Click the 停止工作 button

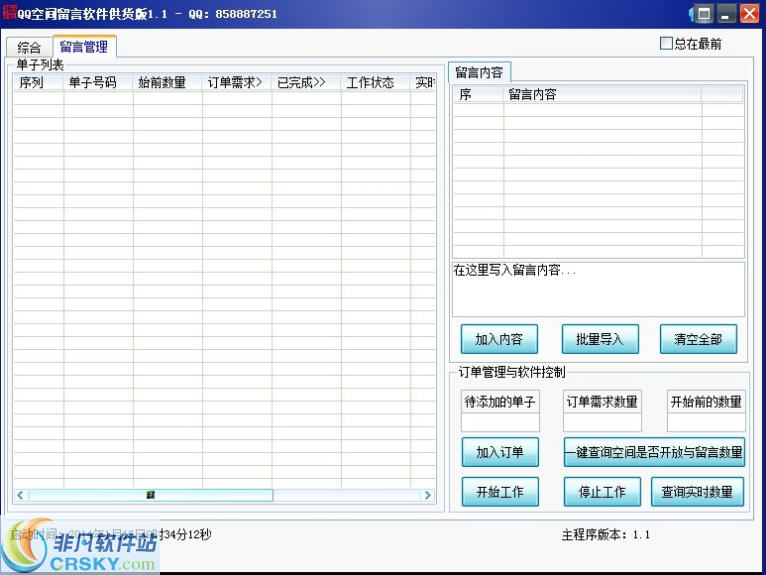click(602, 491)
